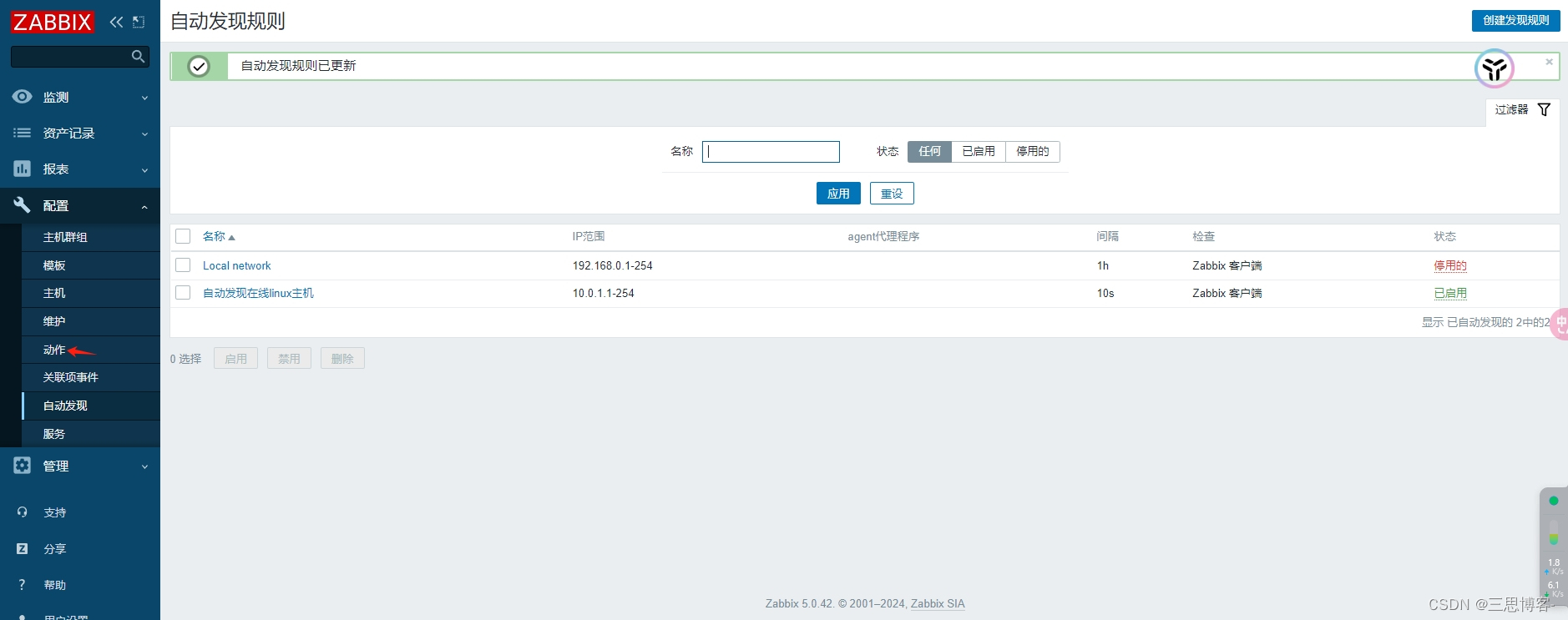Screen dimensions: 1568x620
Task: Click the search magnifier icon
Action: pos(139,56)
